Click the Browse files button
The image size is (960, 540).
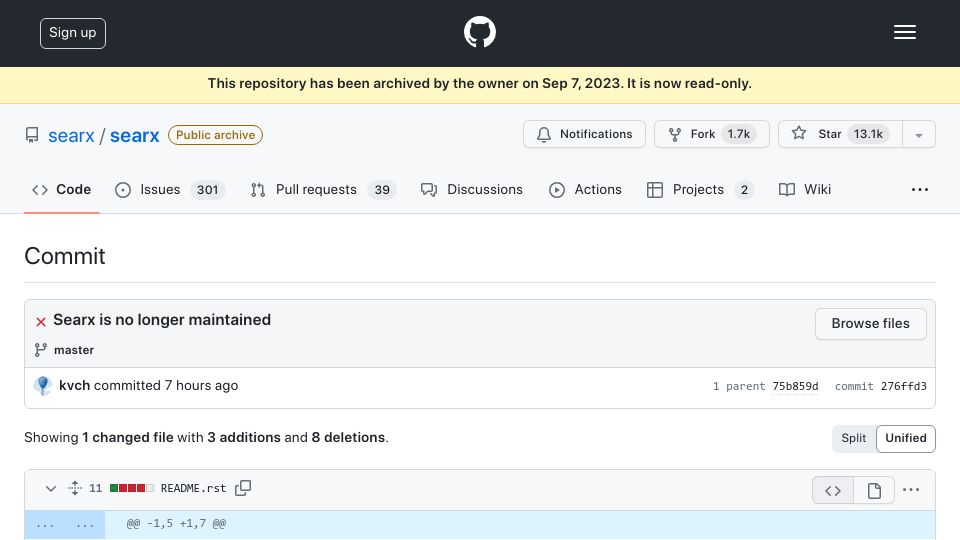click(x=870, y=323)
